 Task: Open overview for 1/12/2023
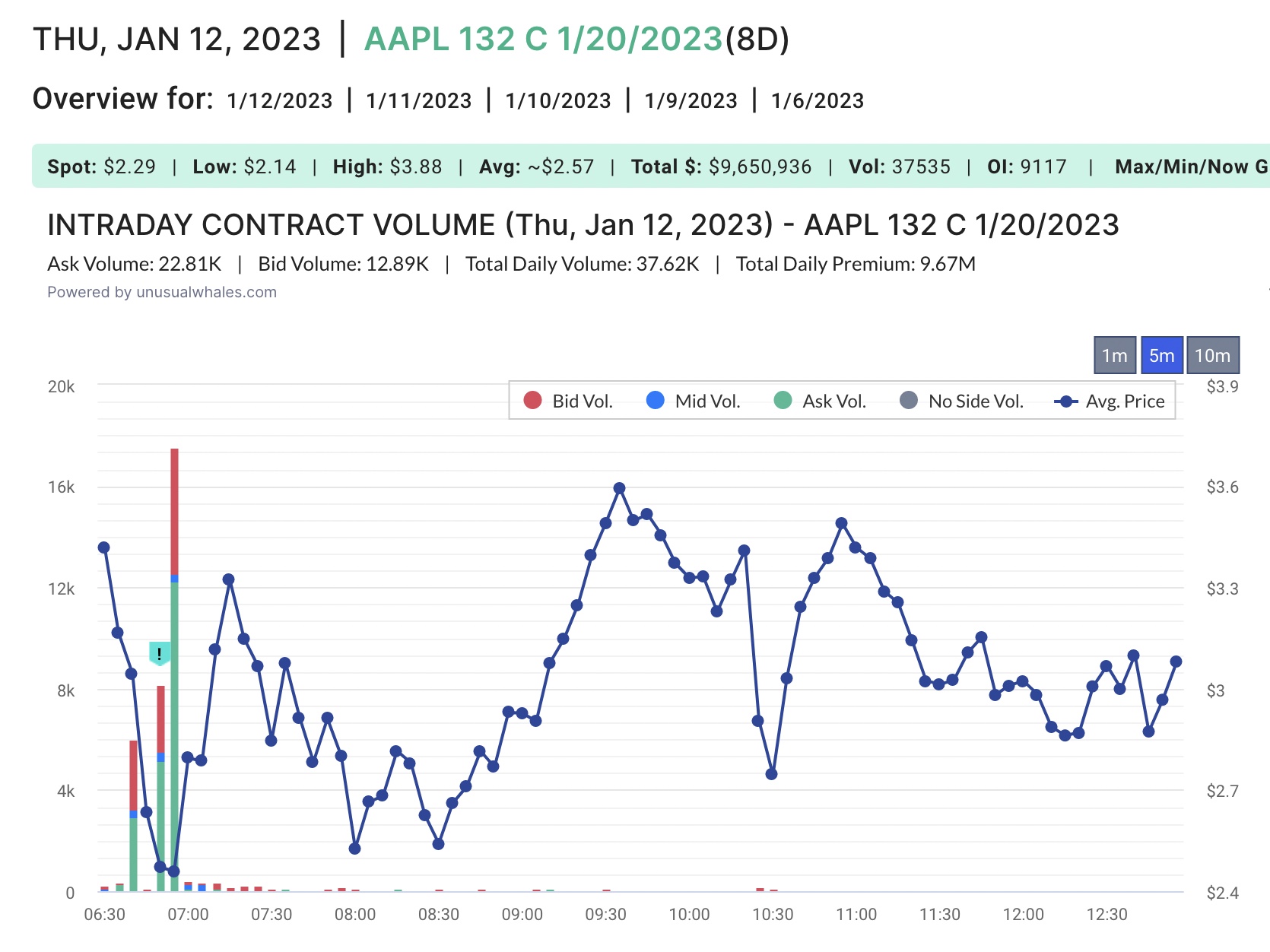click(x=280, y=100)
